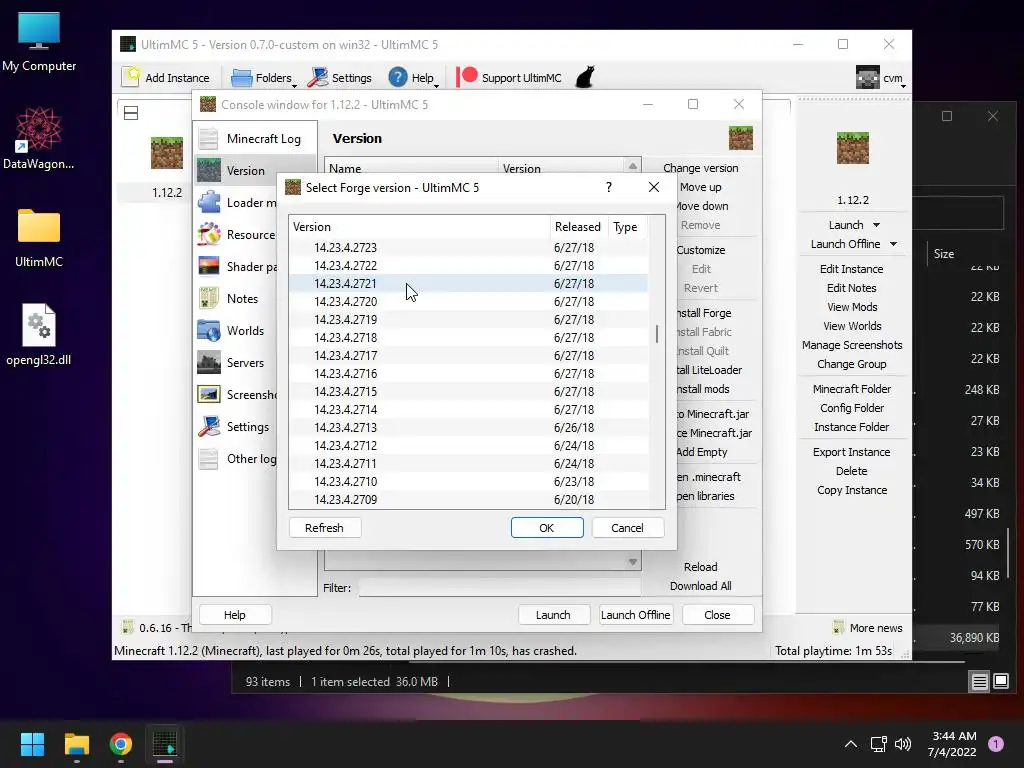Open Google Chrome from taskbar

click(121, 744)
